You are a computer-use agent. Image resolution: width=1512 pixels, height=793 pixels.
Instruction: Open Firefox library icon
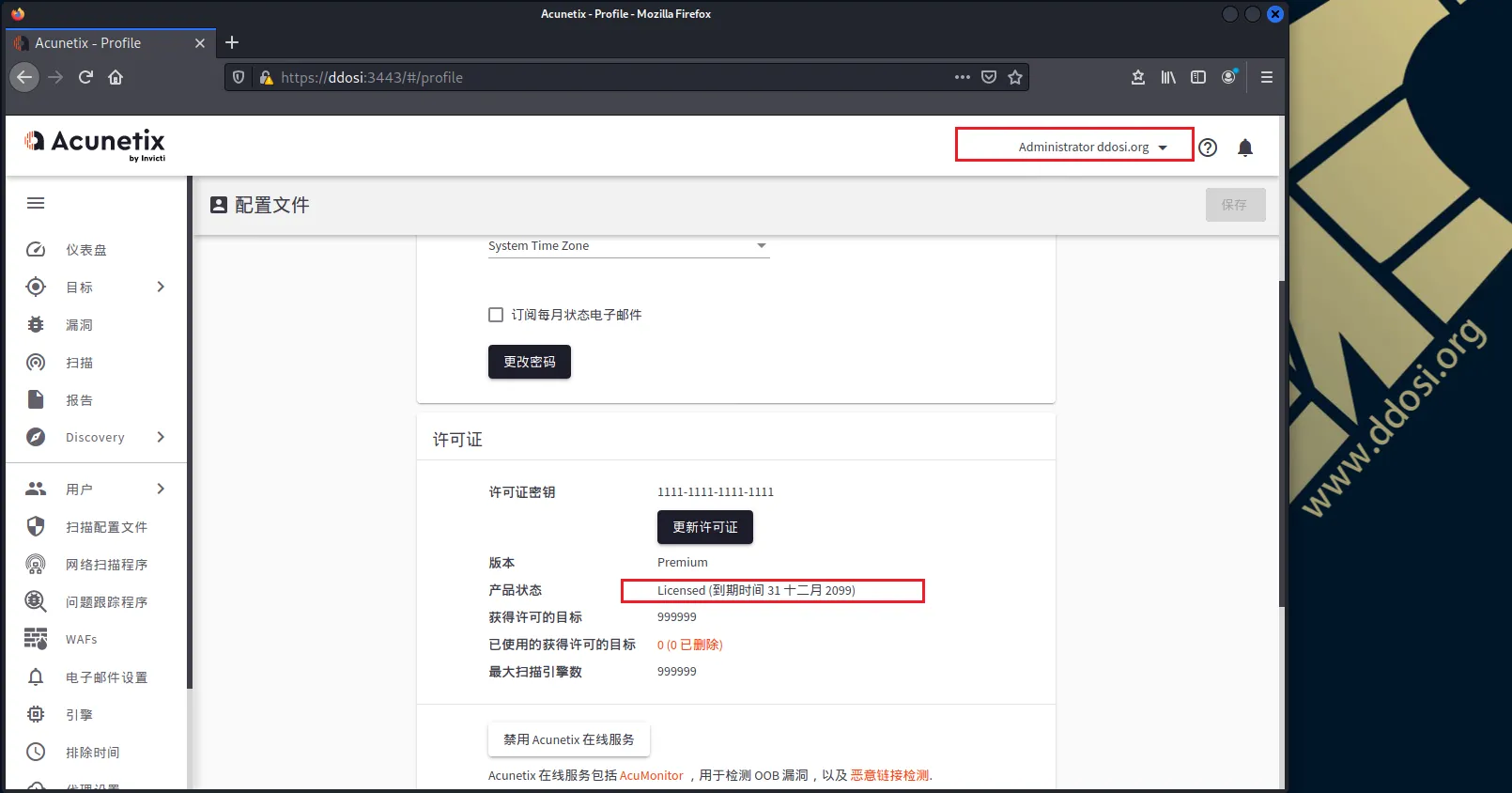click(x=1168, y=77)
